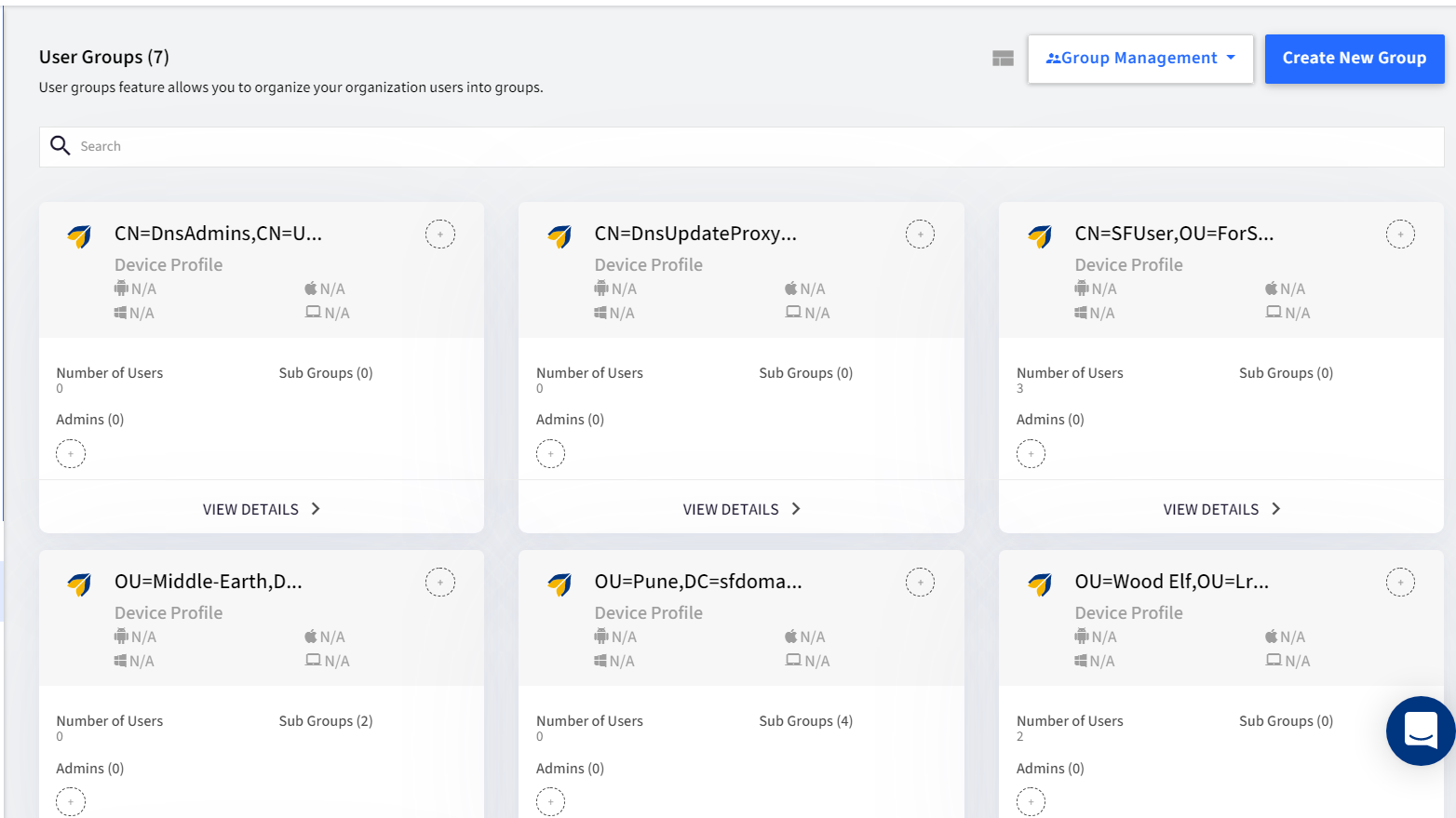Click the dashed add-profile circle on CN=DnsUpdateProxy card
Viewport: 1456px width, 818px height.
(x=920, y=235)
